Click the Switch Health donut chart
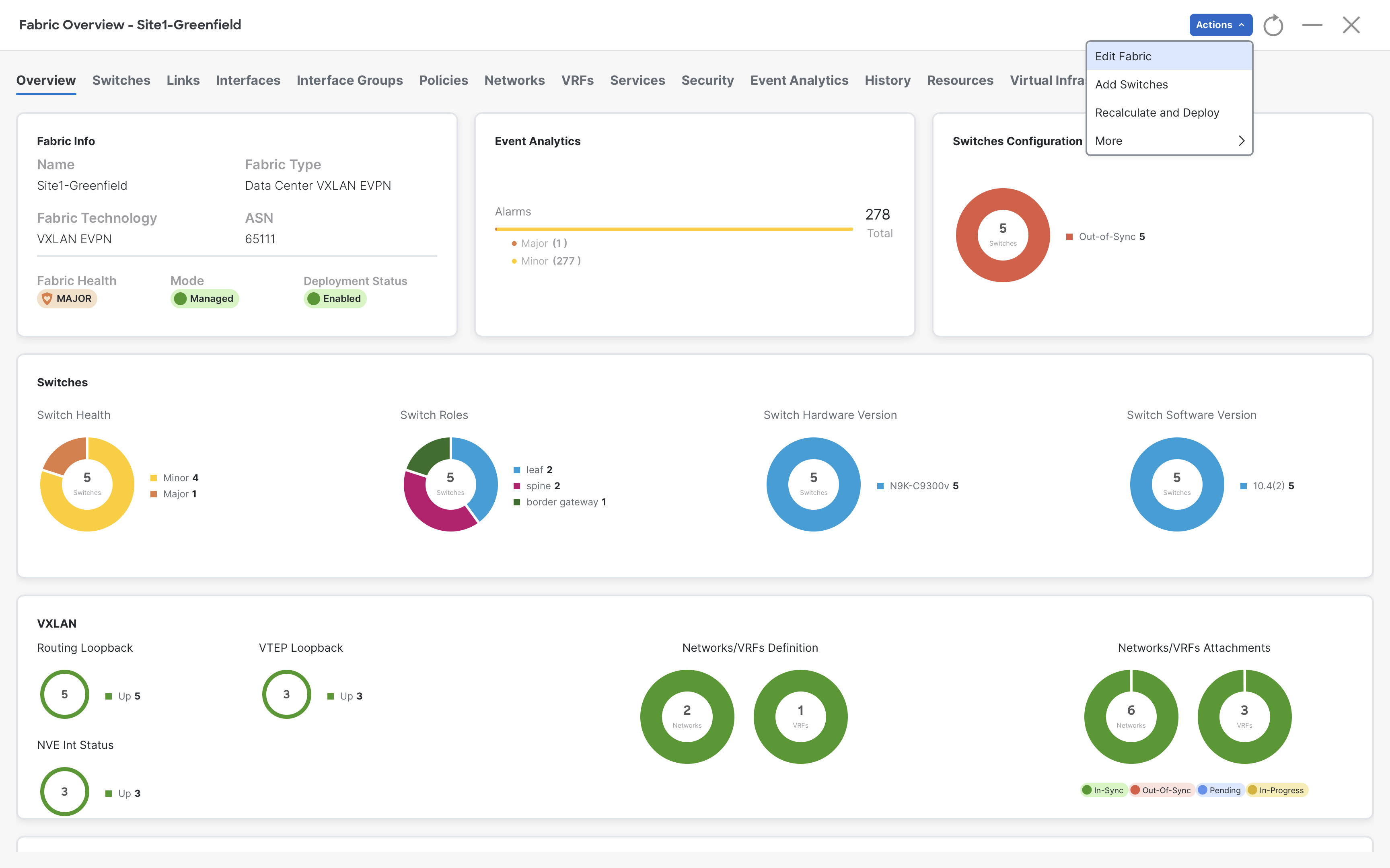 tap(87, 484)
